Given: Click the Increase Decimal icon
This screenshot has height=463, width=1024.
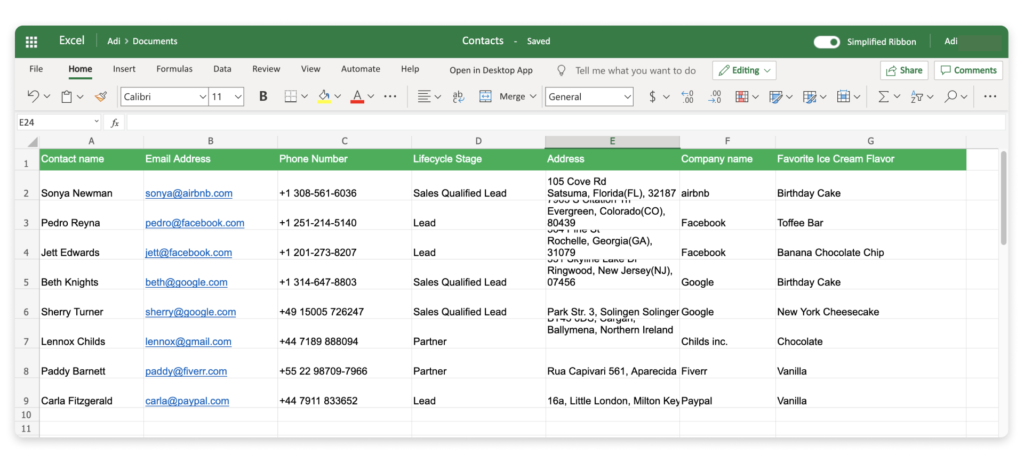Looking at the screenshot, I should click(687, 97).
